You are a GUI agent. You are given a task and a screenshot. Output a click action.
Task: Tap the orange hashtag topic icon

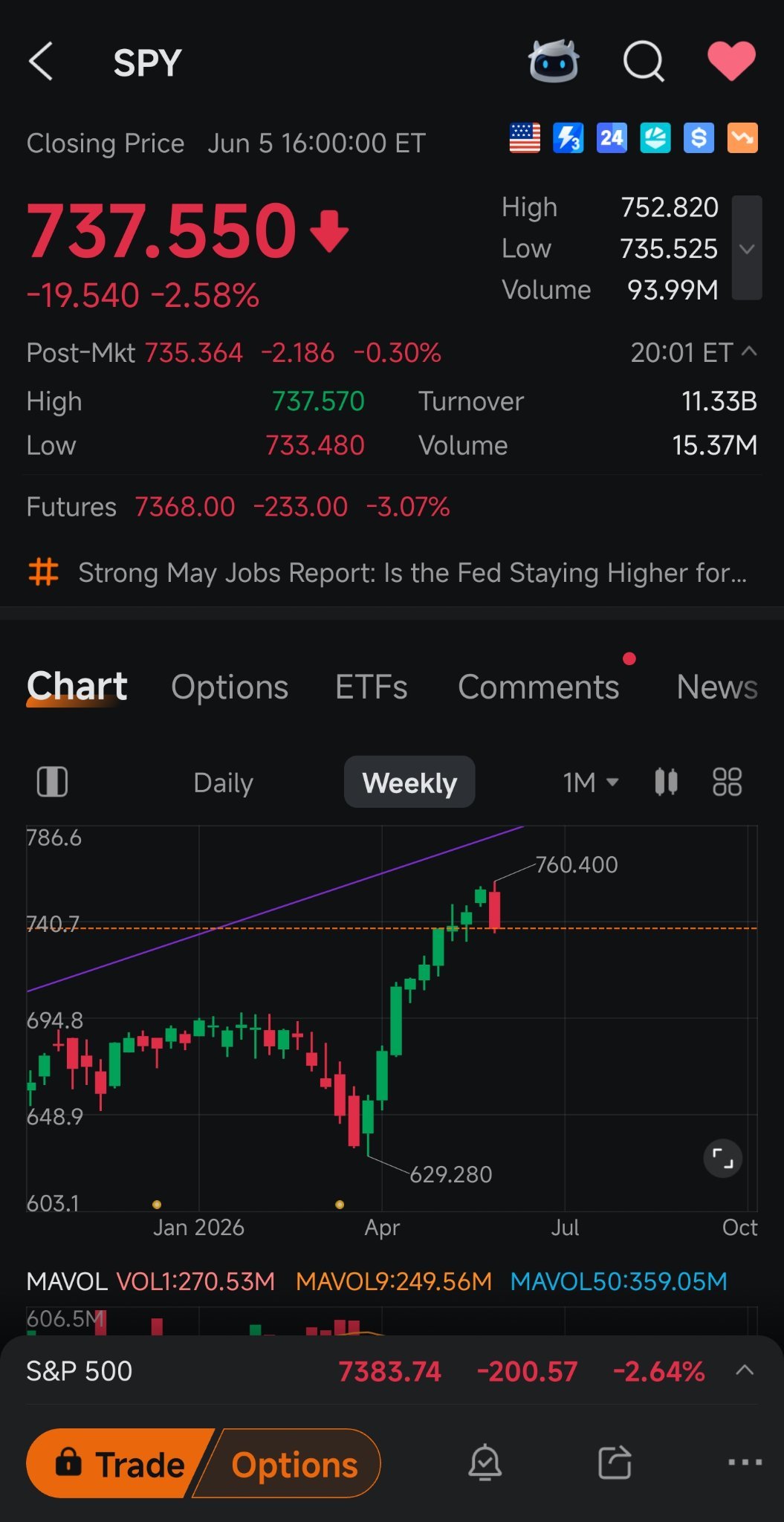coord(43,572)
